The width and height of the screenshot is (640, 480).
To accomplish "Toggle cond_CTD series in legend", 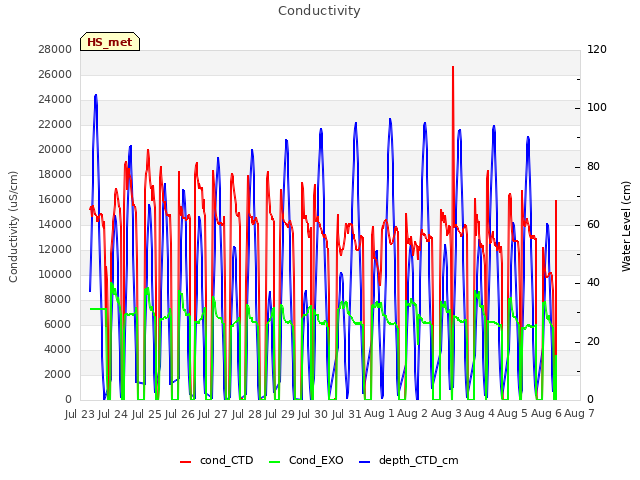I will [x=227, y=460].
